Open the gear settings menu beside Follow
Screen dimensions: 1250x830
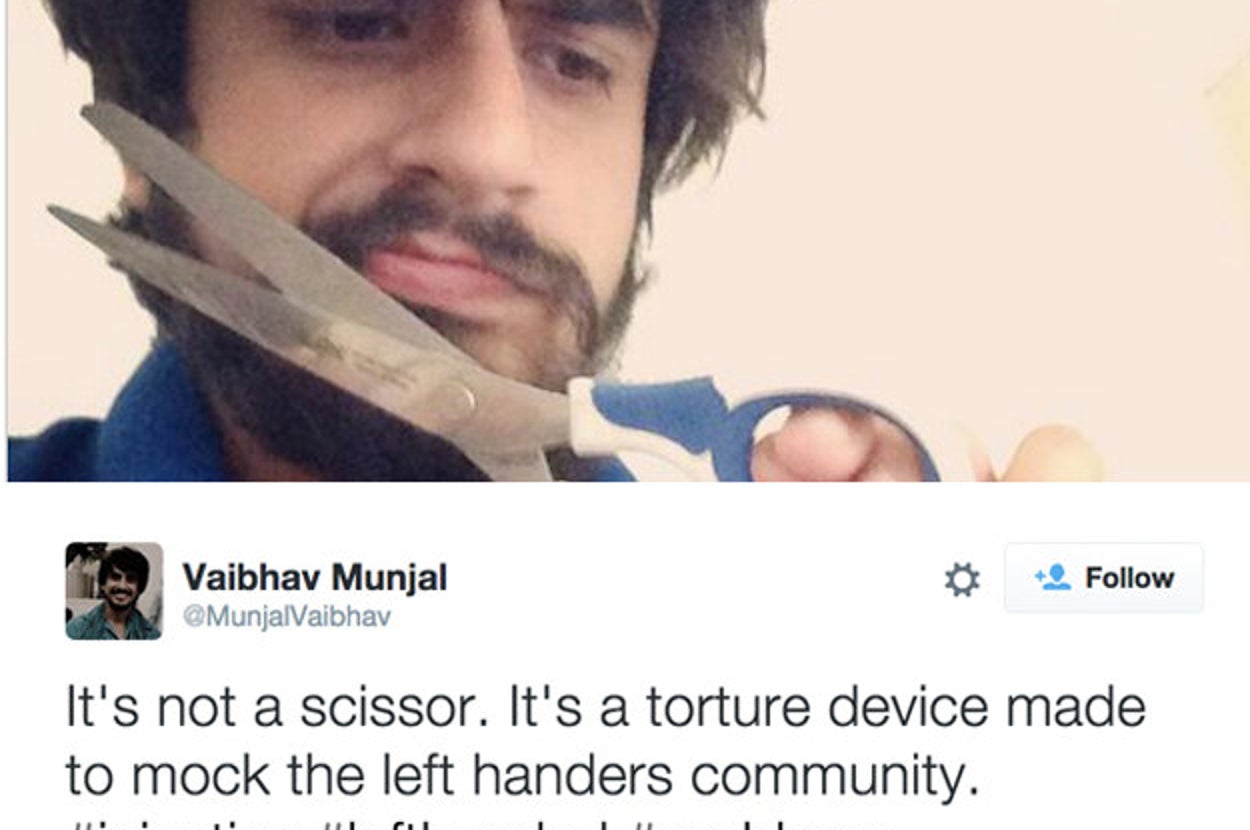coord(962,579)
